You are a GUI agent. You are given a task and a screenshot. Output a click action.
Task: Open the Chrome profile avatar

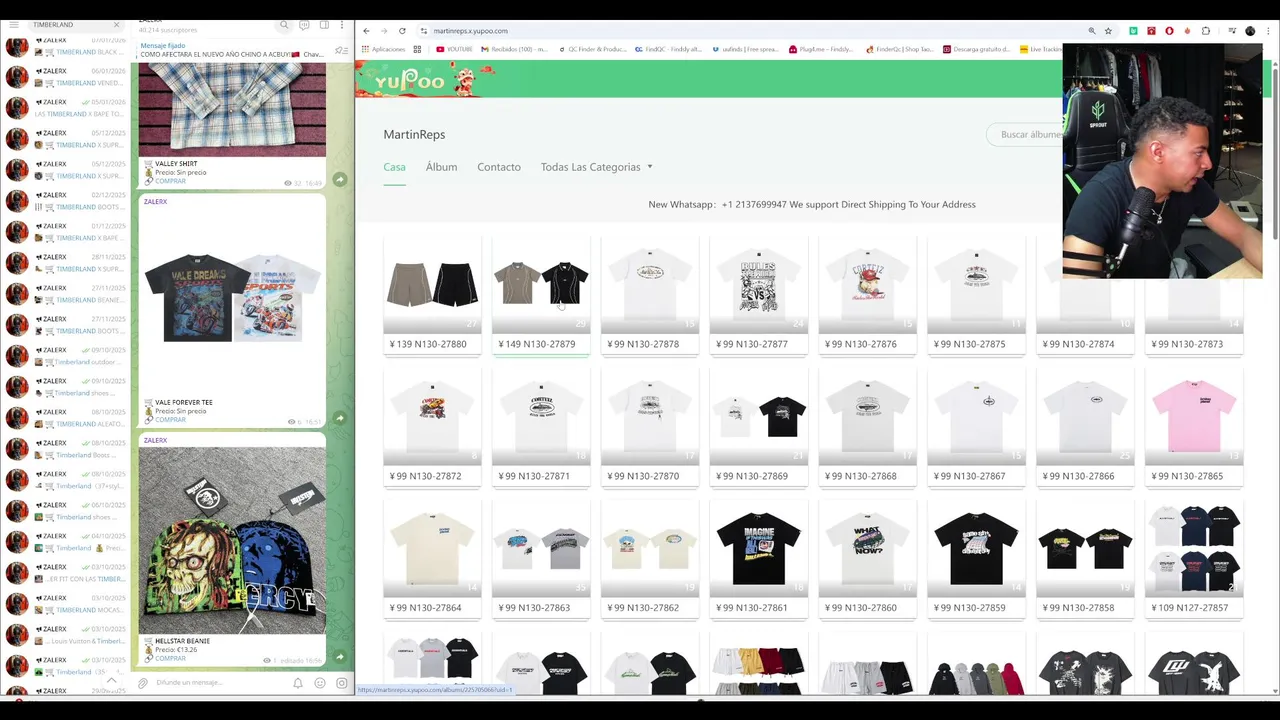coord(1250,31)
